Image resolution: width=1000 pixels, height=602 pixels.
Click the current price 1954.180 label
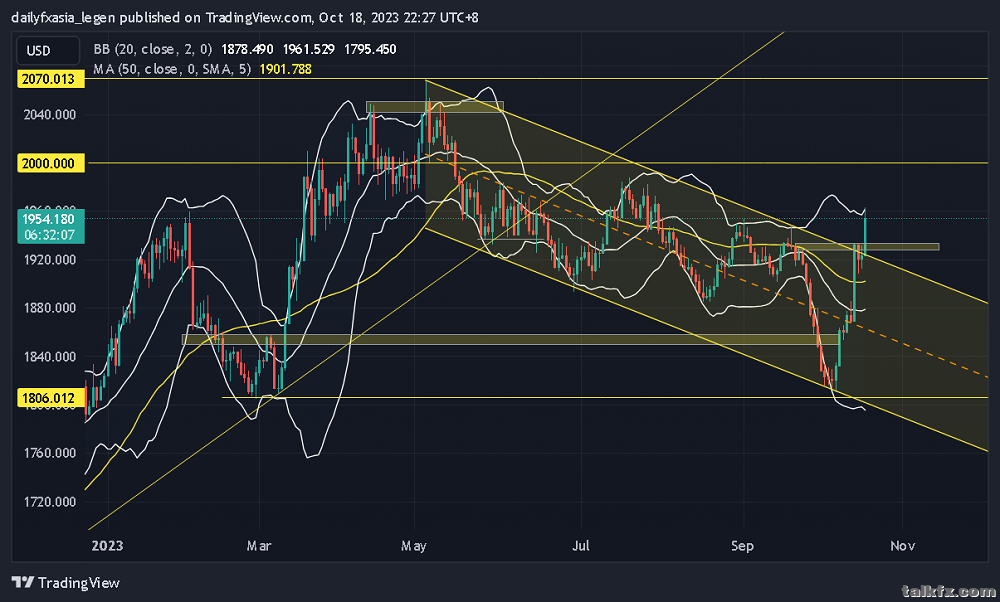coord(48,219)
